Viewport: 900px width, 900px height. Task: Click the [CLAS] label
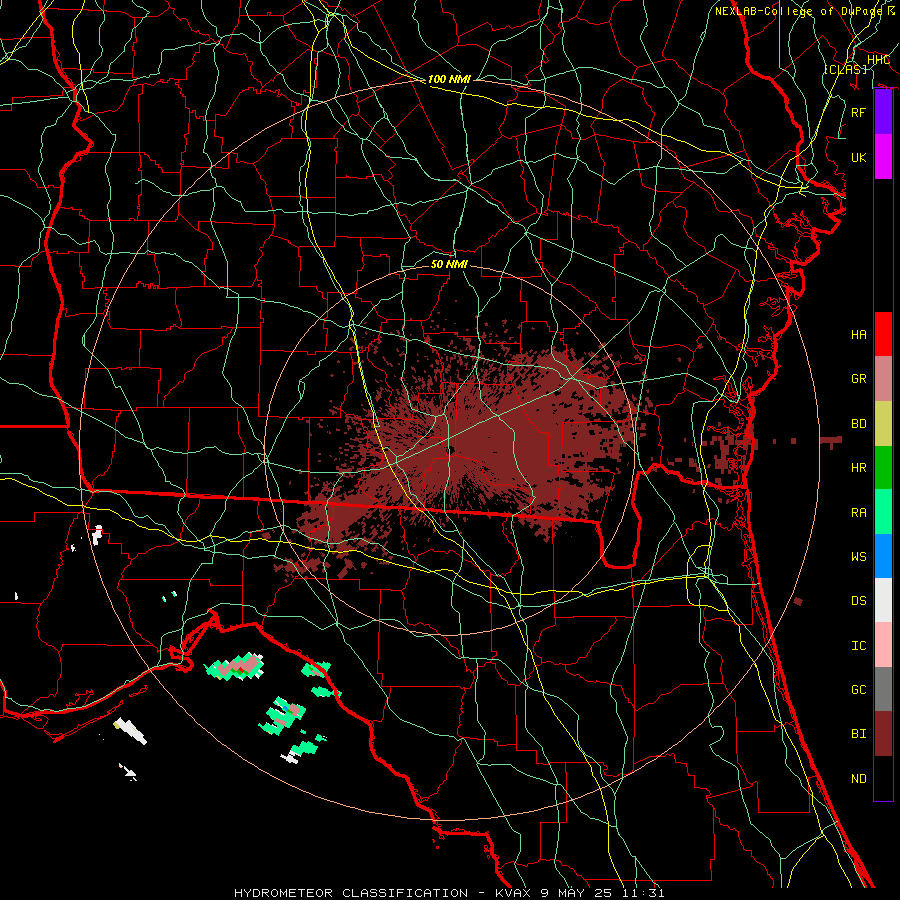845,69
